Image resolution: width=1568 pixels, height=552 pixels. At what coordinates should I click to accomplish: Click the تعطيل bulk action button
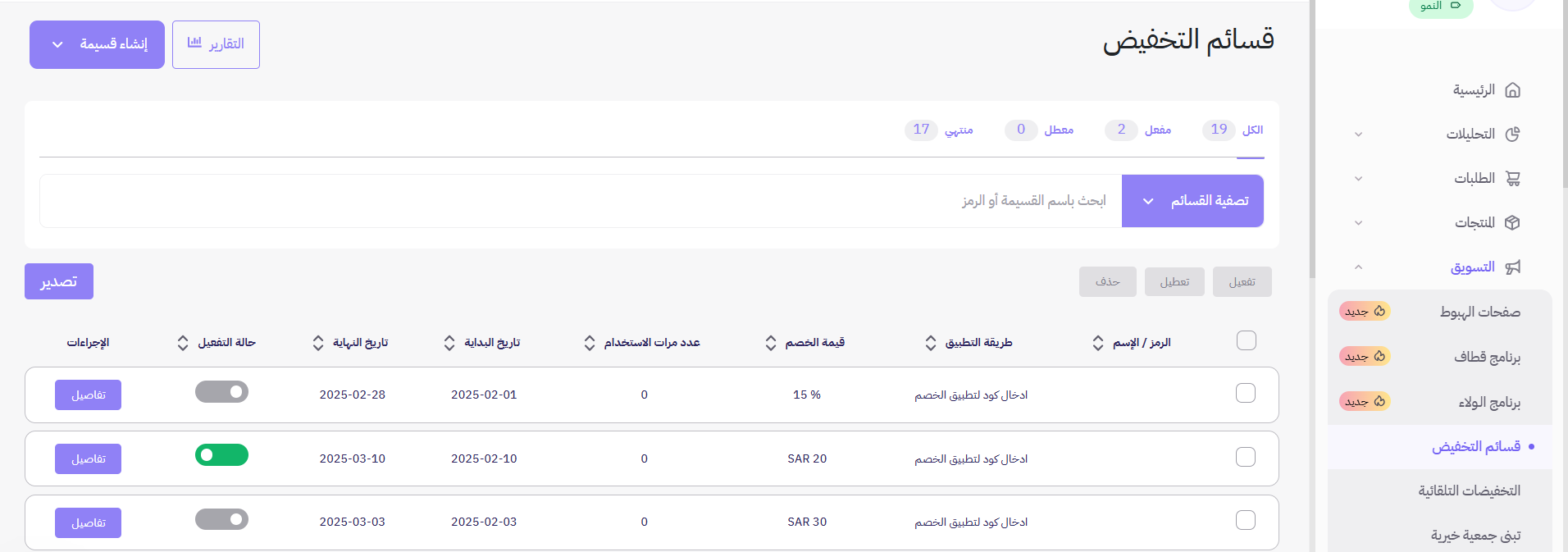tap(1174, 282)
